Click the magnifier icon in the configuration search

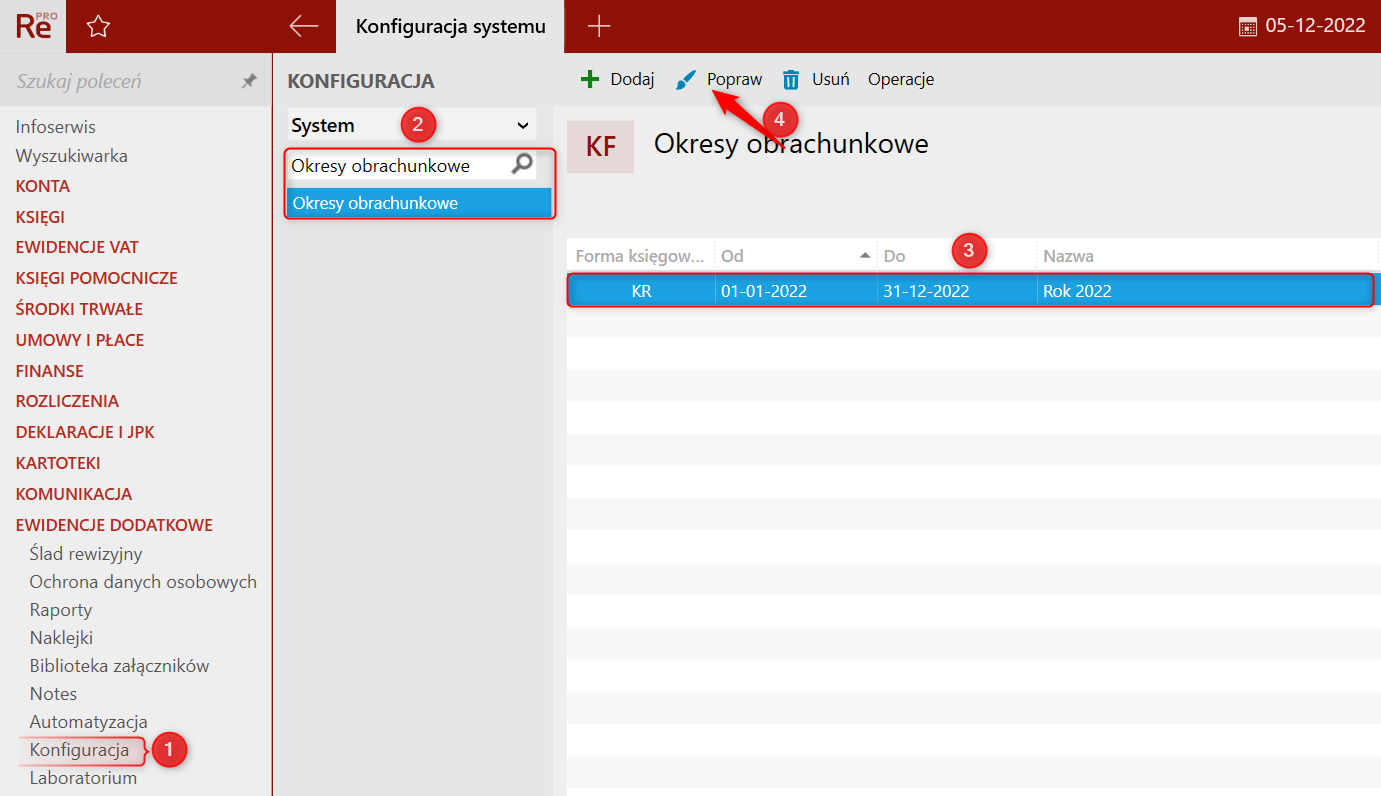coord(522,165)
